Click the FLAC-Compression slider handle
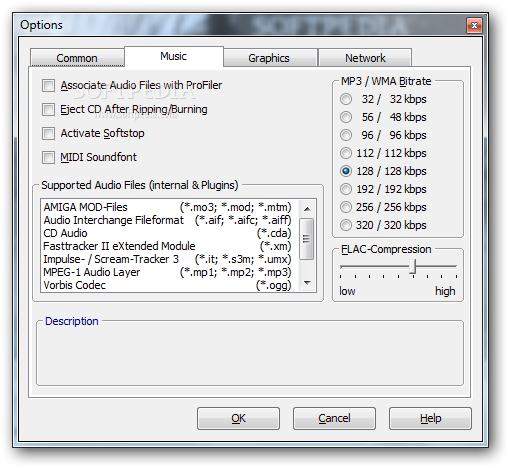The height and width of the screenshot is (468, 509). coord(413,267)
